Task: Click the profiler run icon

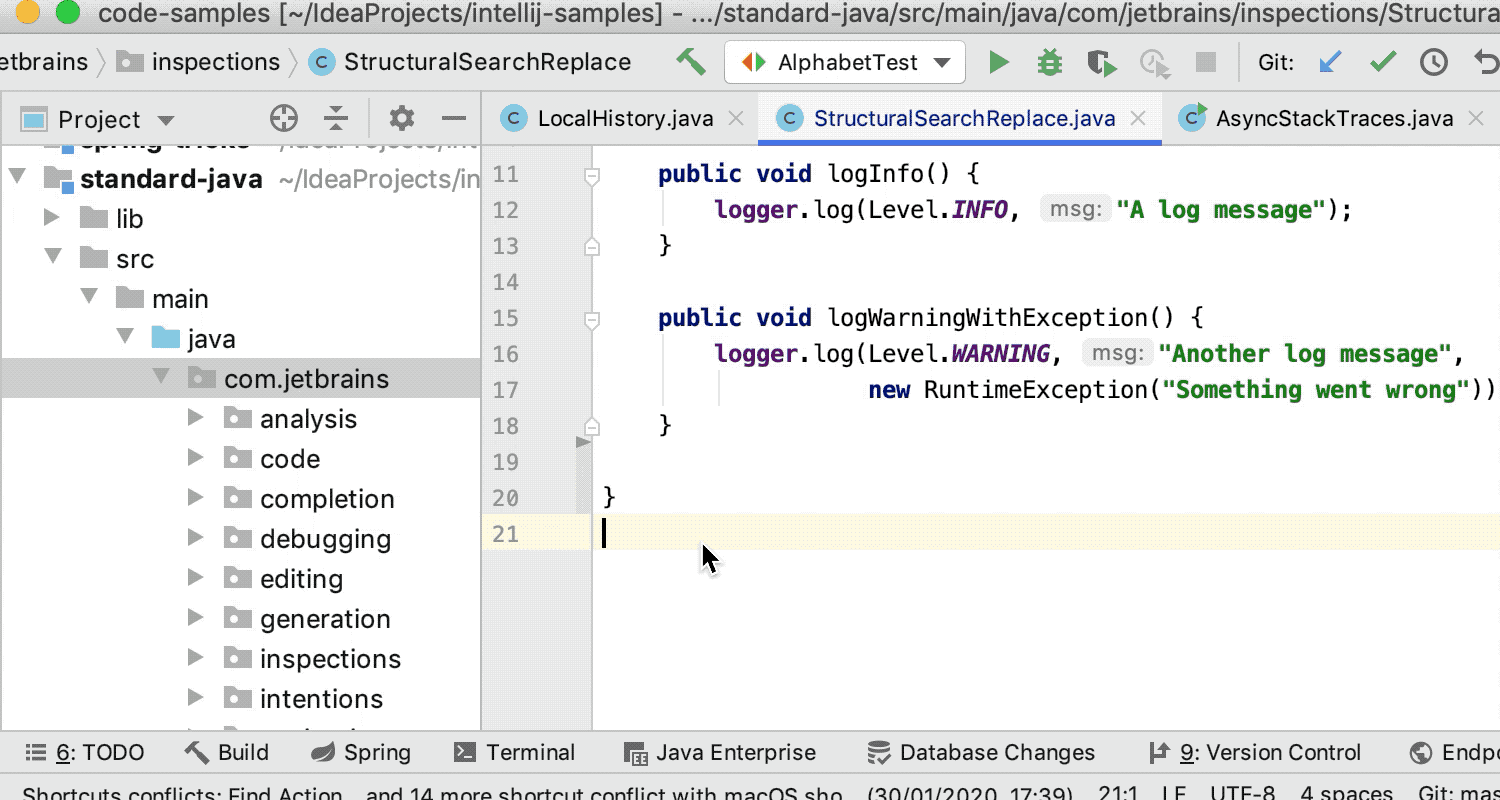Action: [1155, 63]
